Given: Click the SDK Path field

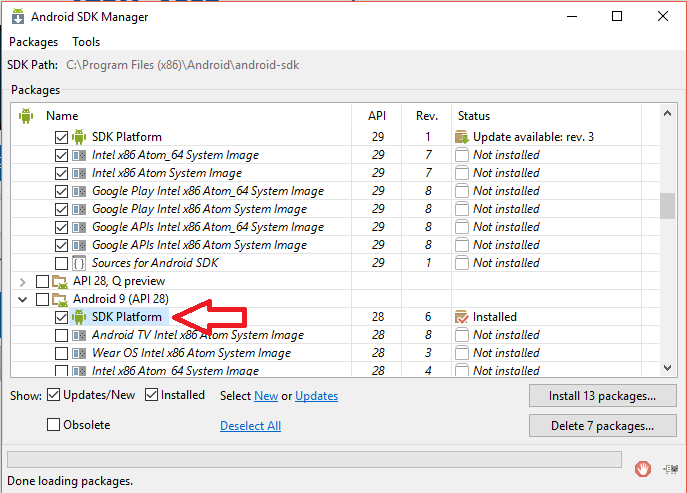Looking at the screenshot, I should click(x=183, y=65).
